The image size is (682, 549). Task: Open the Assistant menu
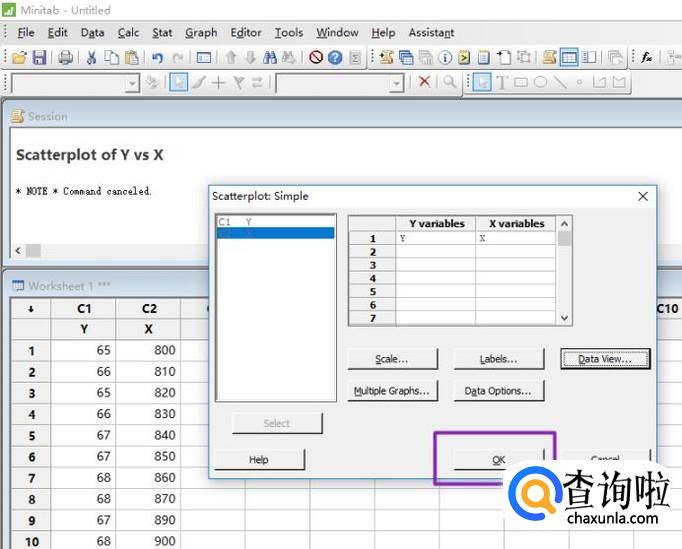(431, 33)
